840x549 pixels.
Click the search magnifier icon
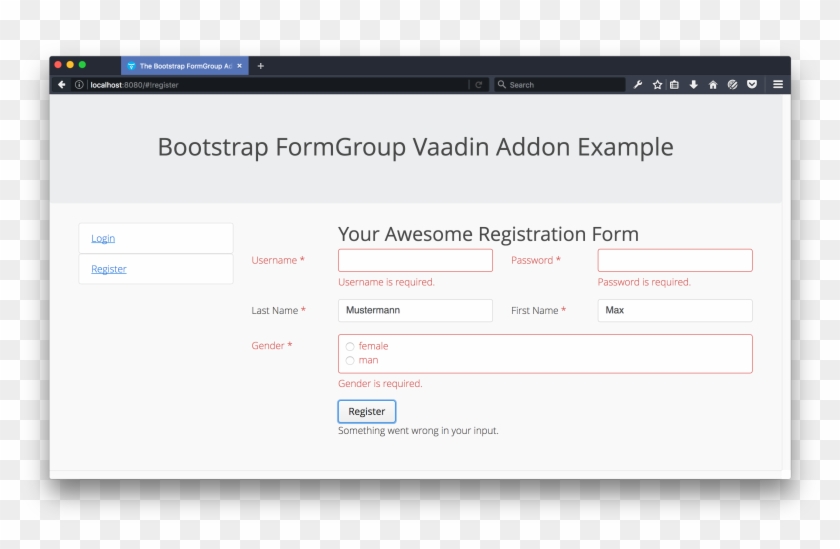pyautogui.click(x=501, y=85)
